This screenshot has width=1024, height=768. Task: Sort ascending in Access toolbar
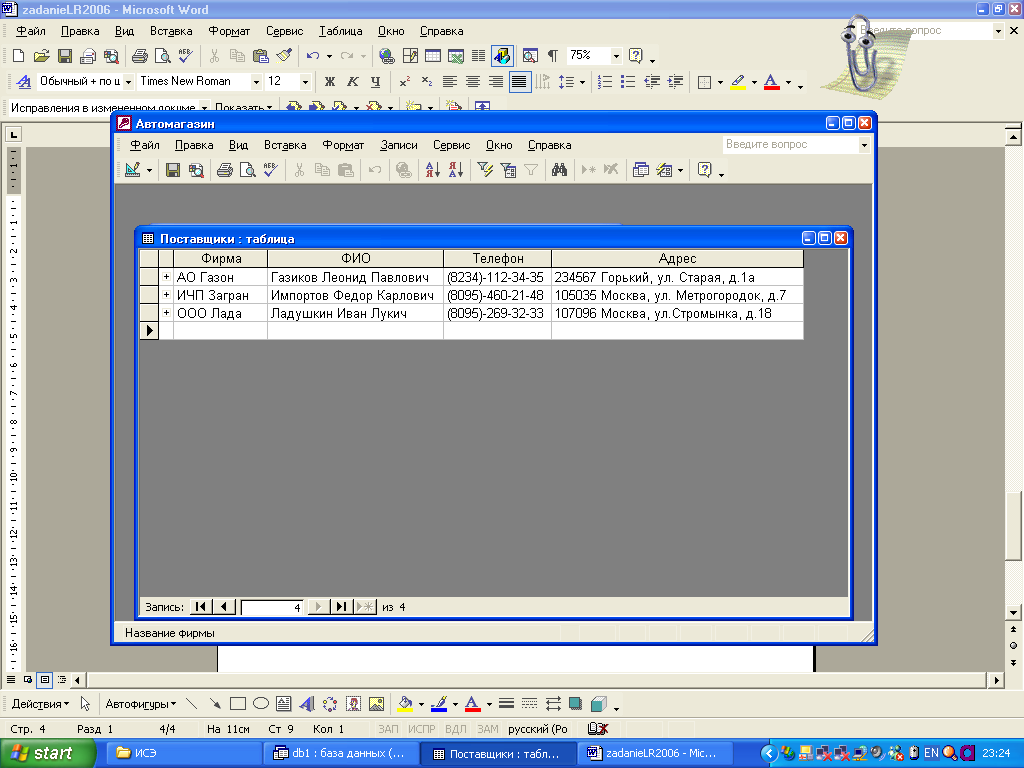coord(432,170)
